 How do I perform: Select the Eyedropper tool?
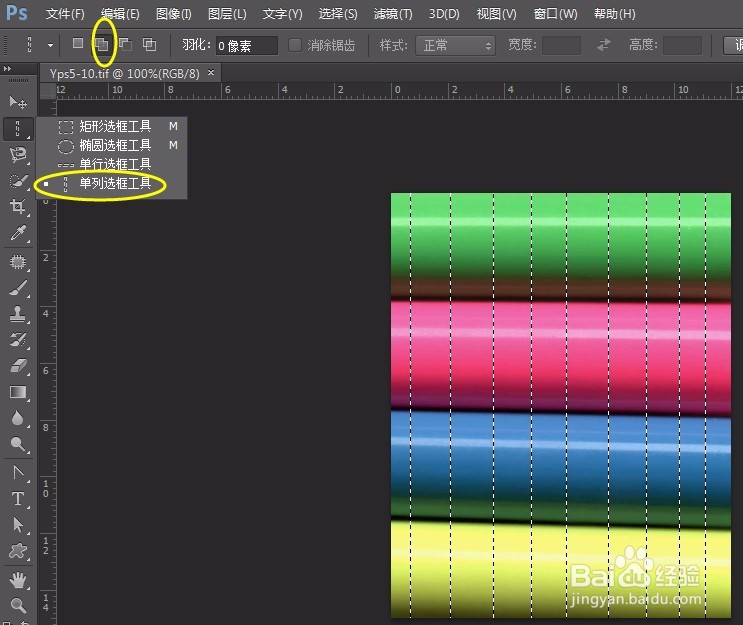tap(18, 233)
